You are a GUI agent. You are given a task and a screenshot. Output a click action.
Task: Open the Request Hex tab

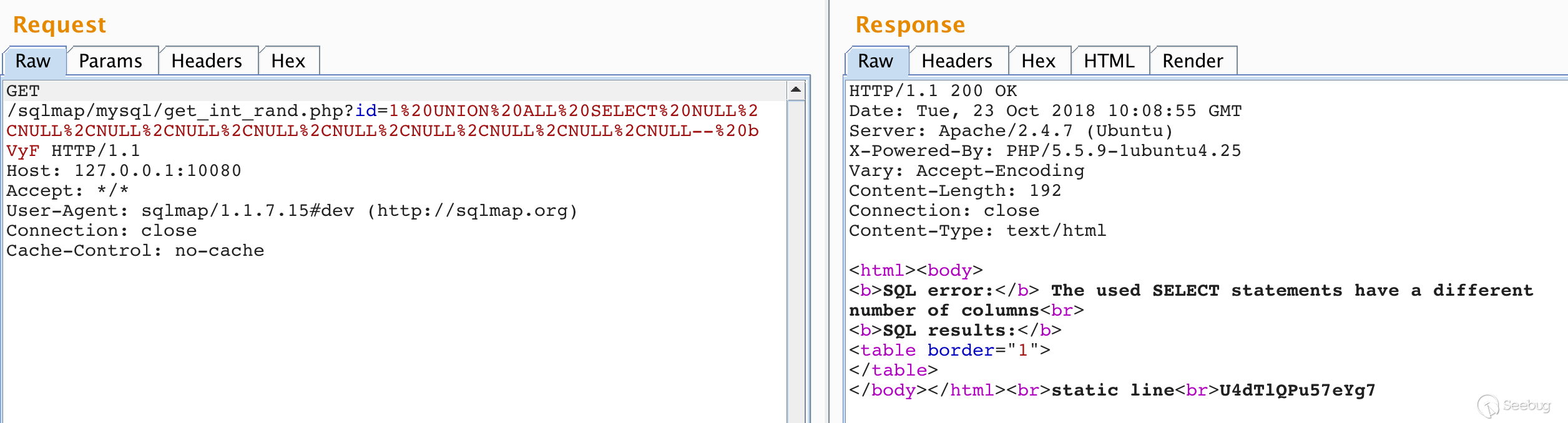(288, 61)
